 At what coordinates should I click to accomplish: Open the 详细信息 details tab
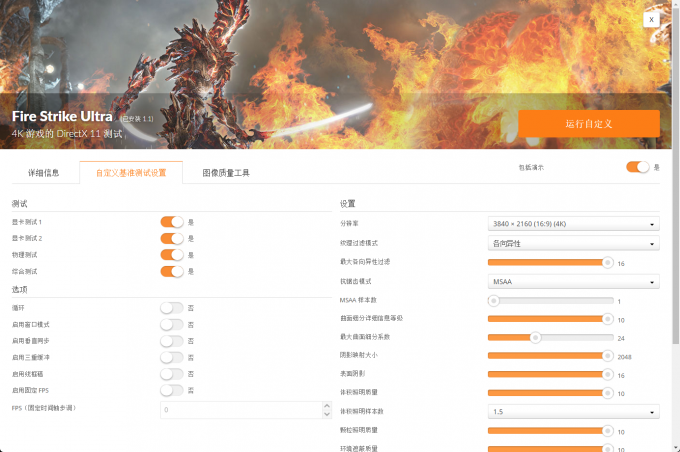tap(43, 173)
